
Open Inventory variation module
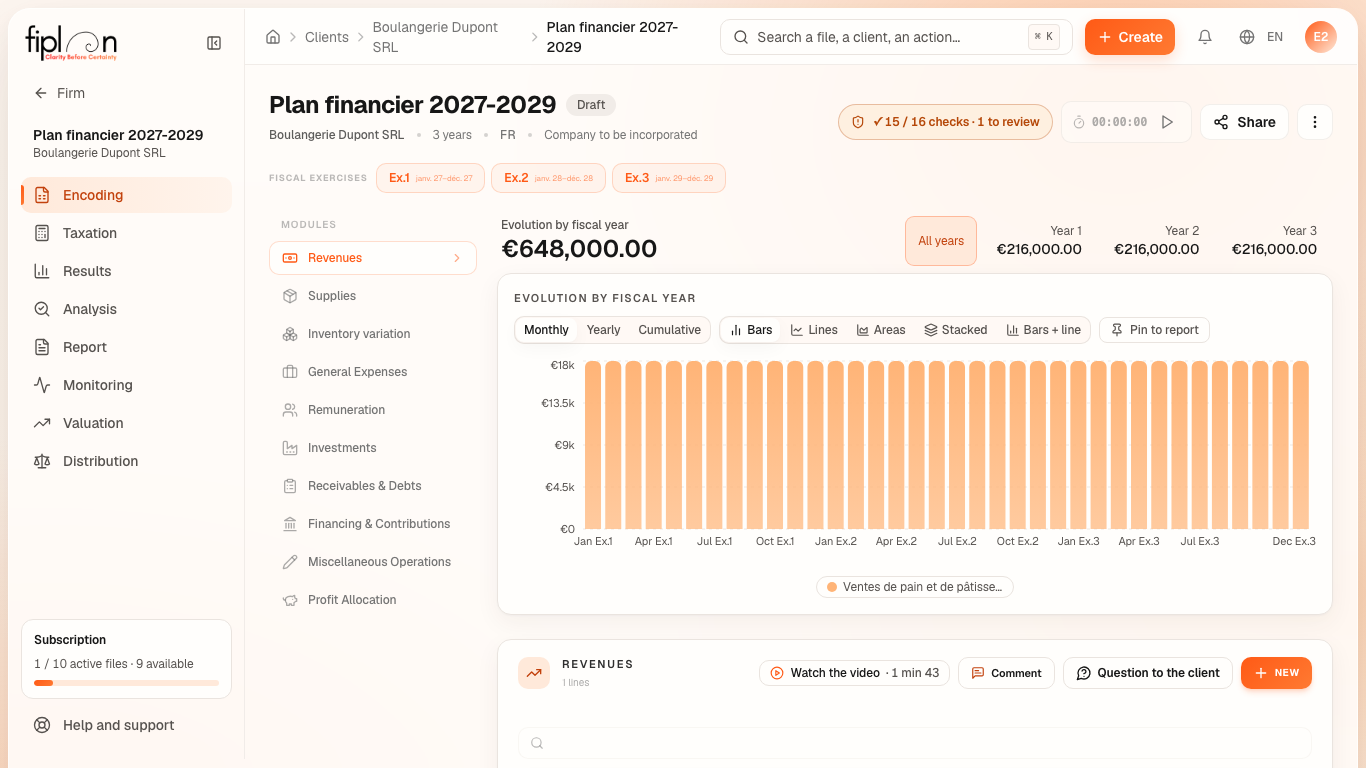(x=373, y=334)
